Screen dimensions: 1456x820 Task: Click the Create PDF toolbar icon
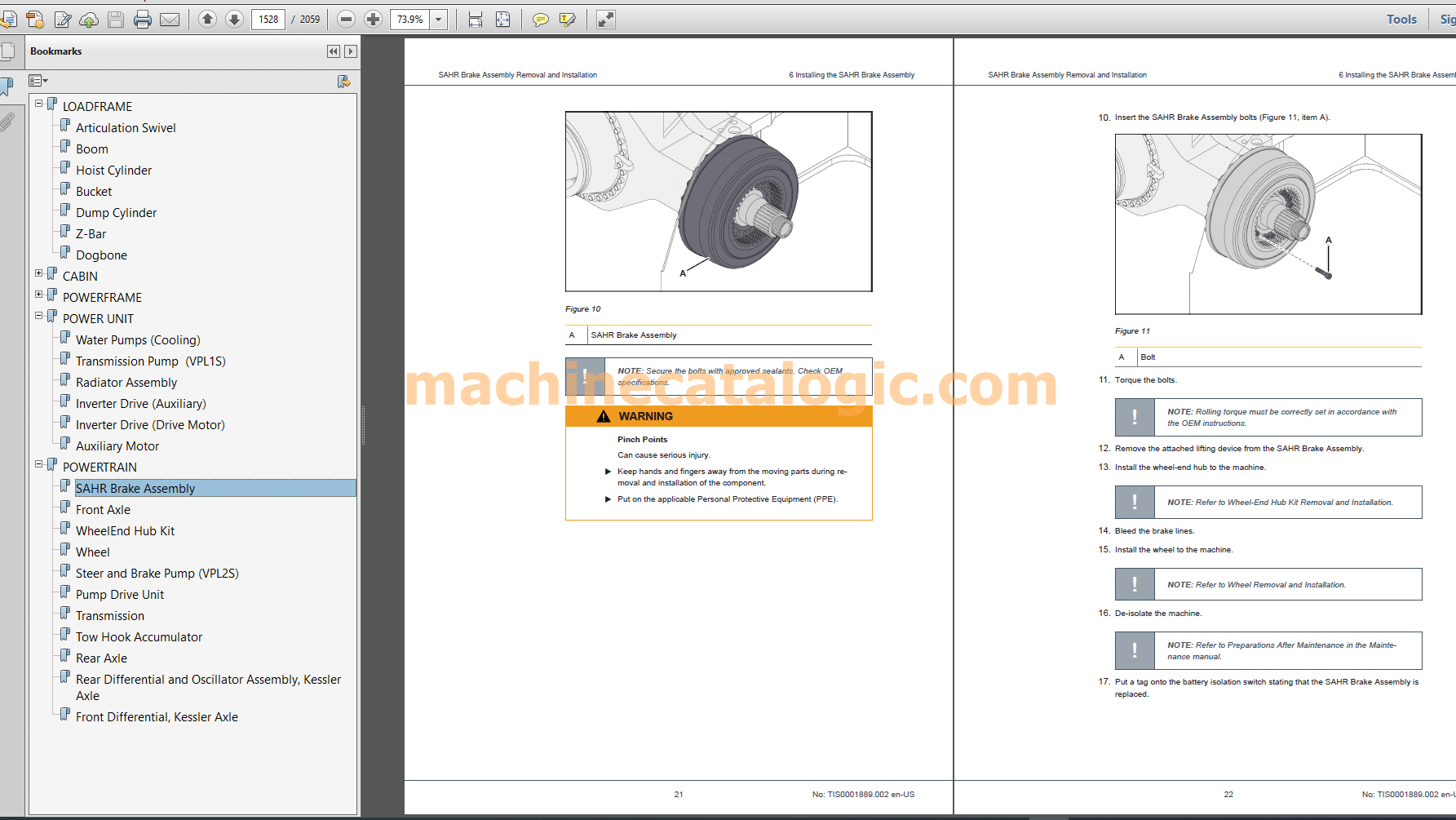click(x=35, y=20)
